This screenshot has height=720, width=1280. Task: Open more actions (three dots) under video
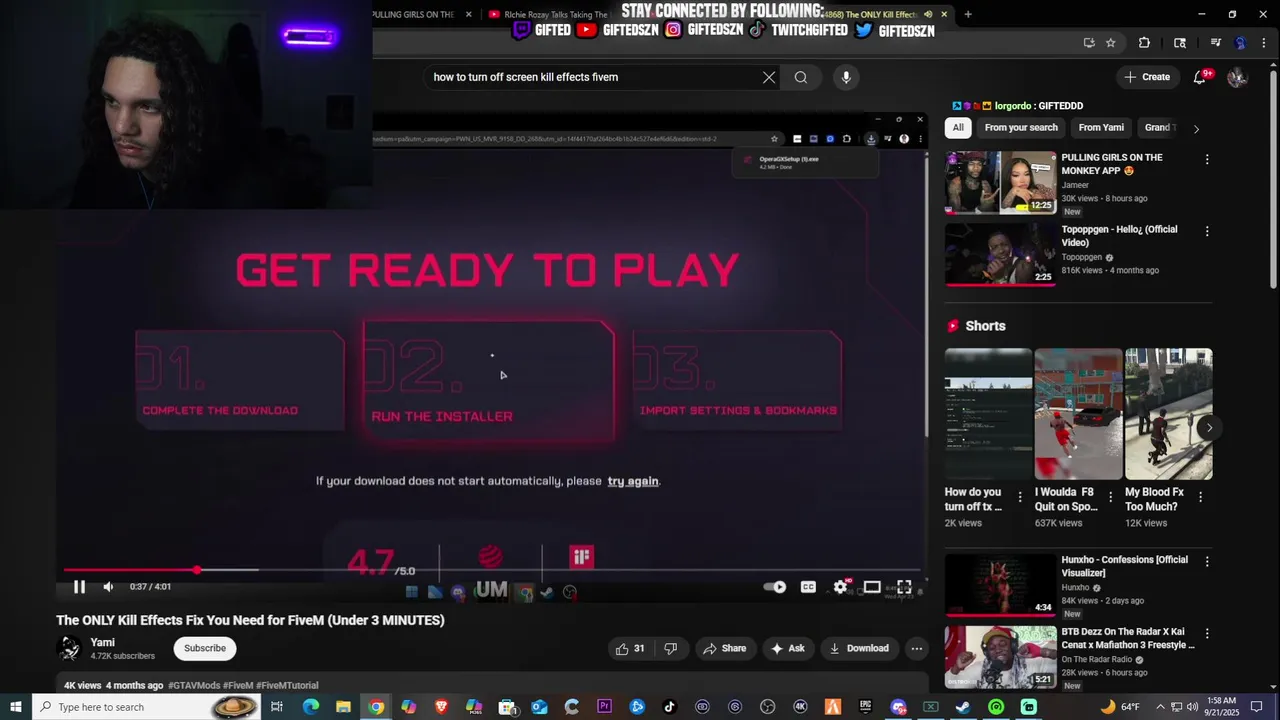coord(916,648)
